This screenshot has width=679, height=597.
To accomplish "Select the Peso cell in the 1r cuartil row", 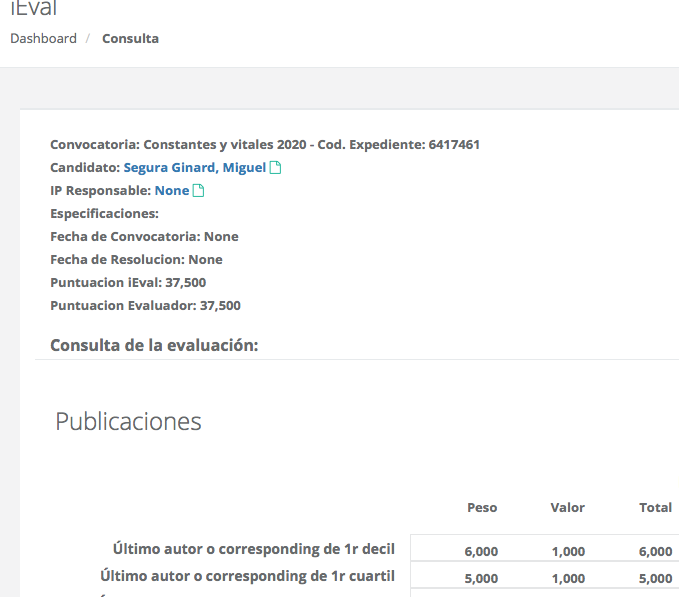I will (481, 578).
